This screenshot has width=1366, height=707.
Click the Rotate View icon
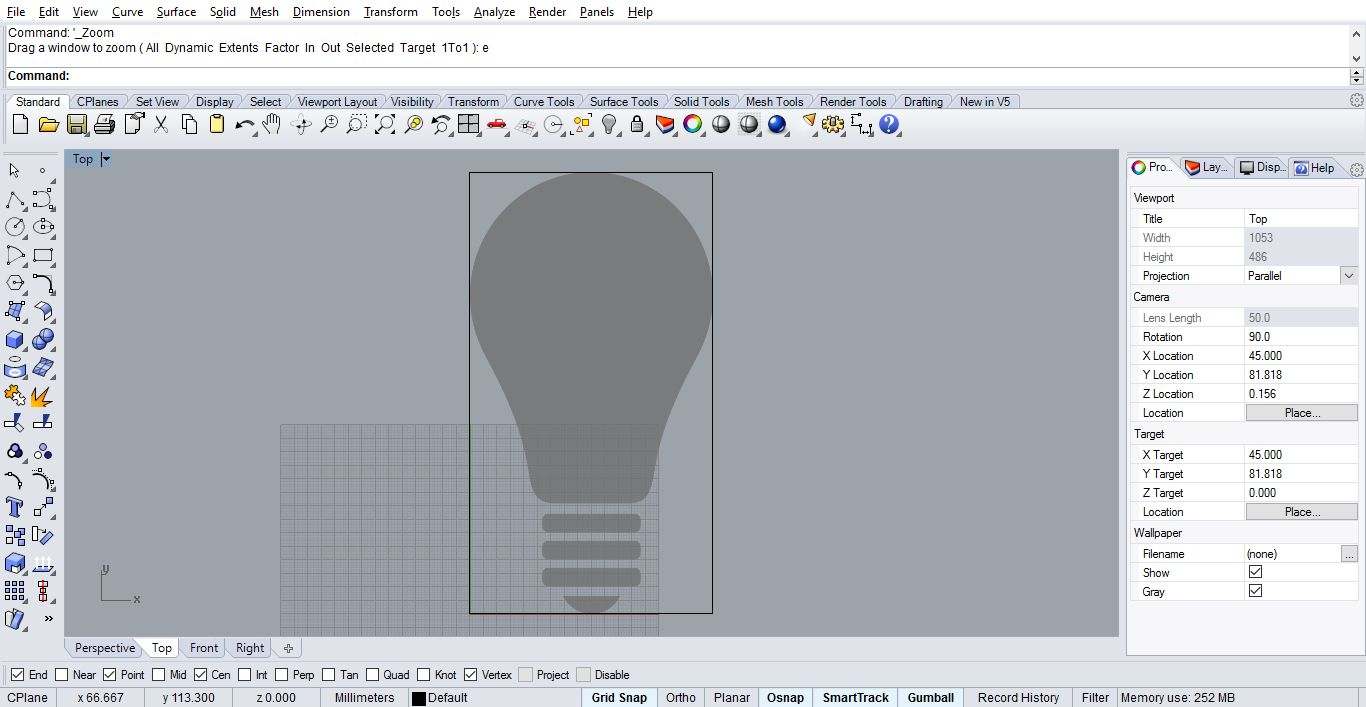pyautogui.click(x=301, y=125)
